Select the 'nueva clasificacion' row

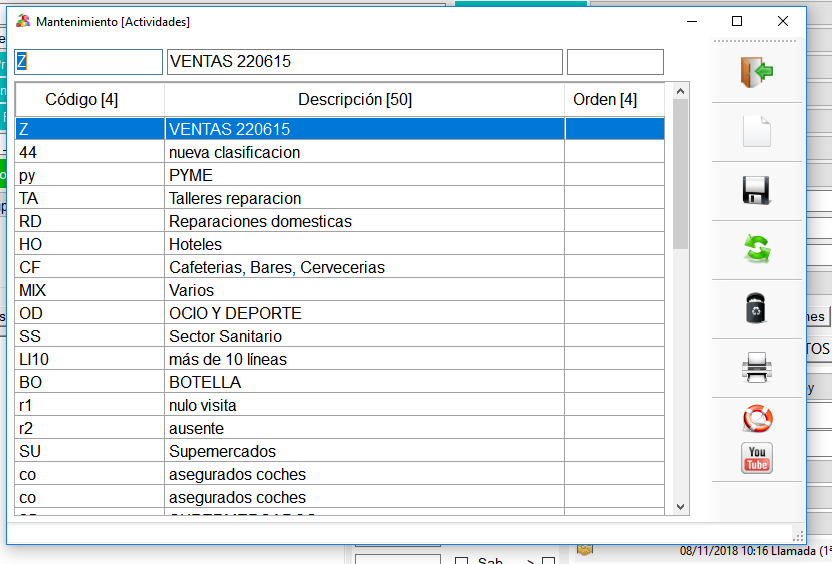[340, 152]
